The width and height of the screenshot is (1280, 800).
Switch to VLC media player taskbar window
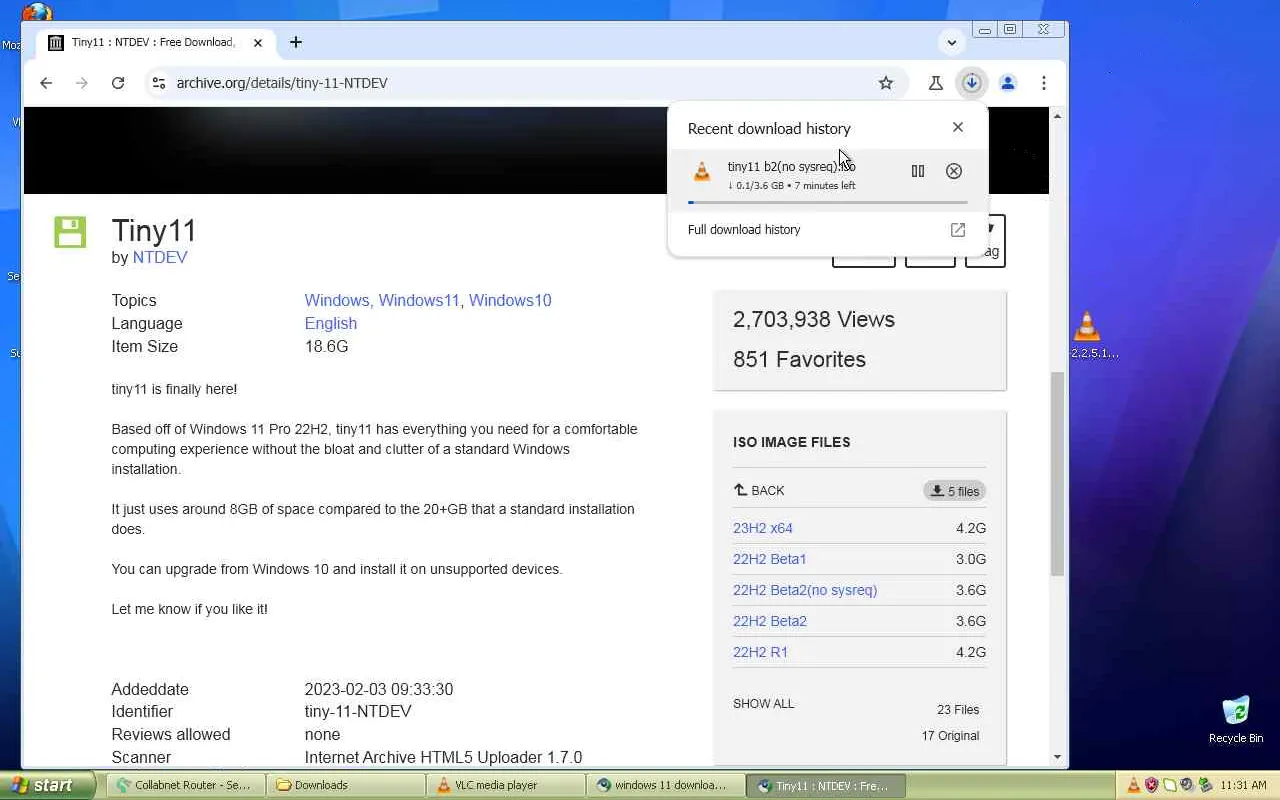505,785
